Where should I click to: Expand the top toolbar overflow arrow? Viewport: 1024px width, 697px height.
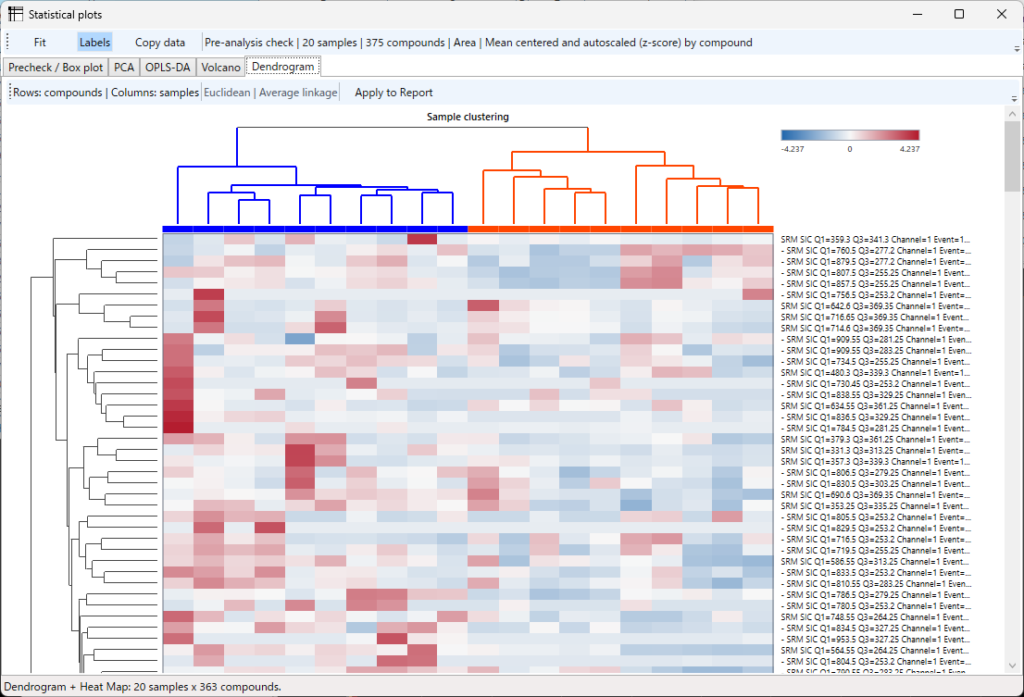click(x=1016, y=49)
